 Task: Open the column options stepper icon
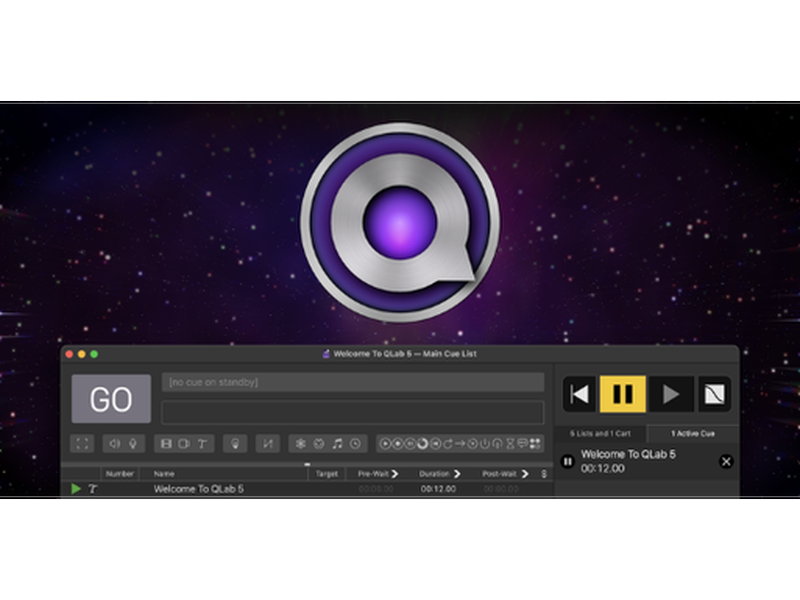click(x=544, y=474)
